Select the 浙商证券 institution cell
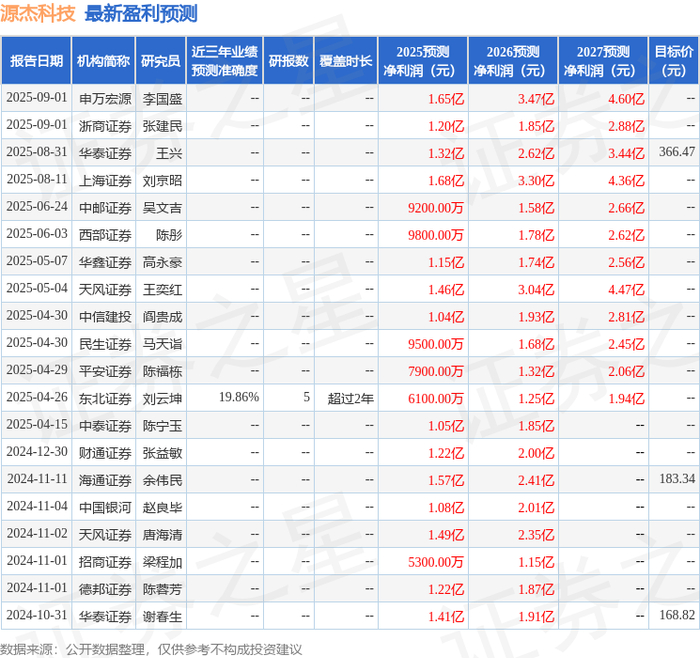Screen dimensions: 700x658 coord(105,126)
